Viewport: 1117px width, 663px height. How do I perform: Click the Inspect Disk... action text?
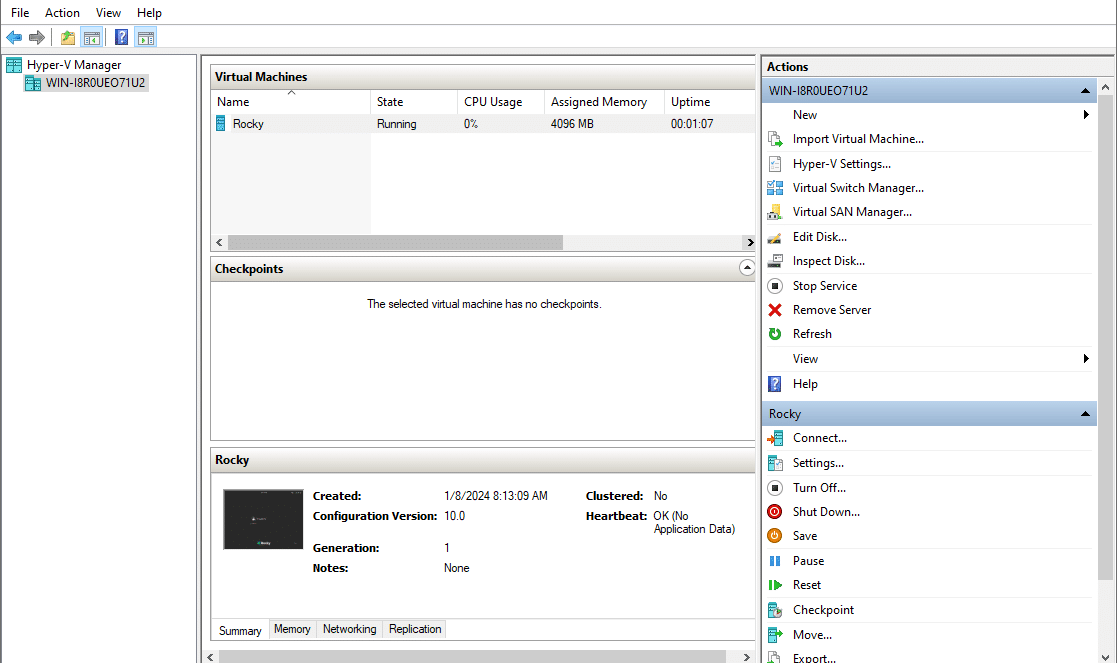(x=828, y=261)
